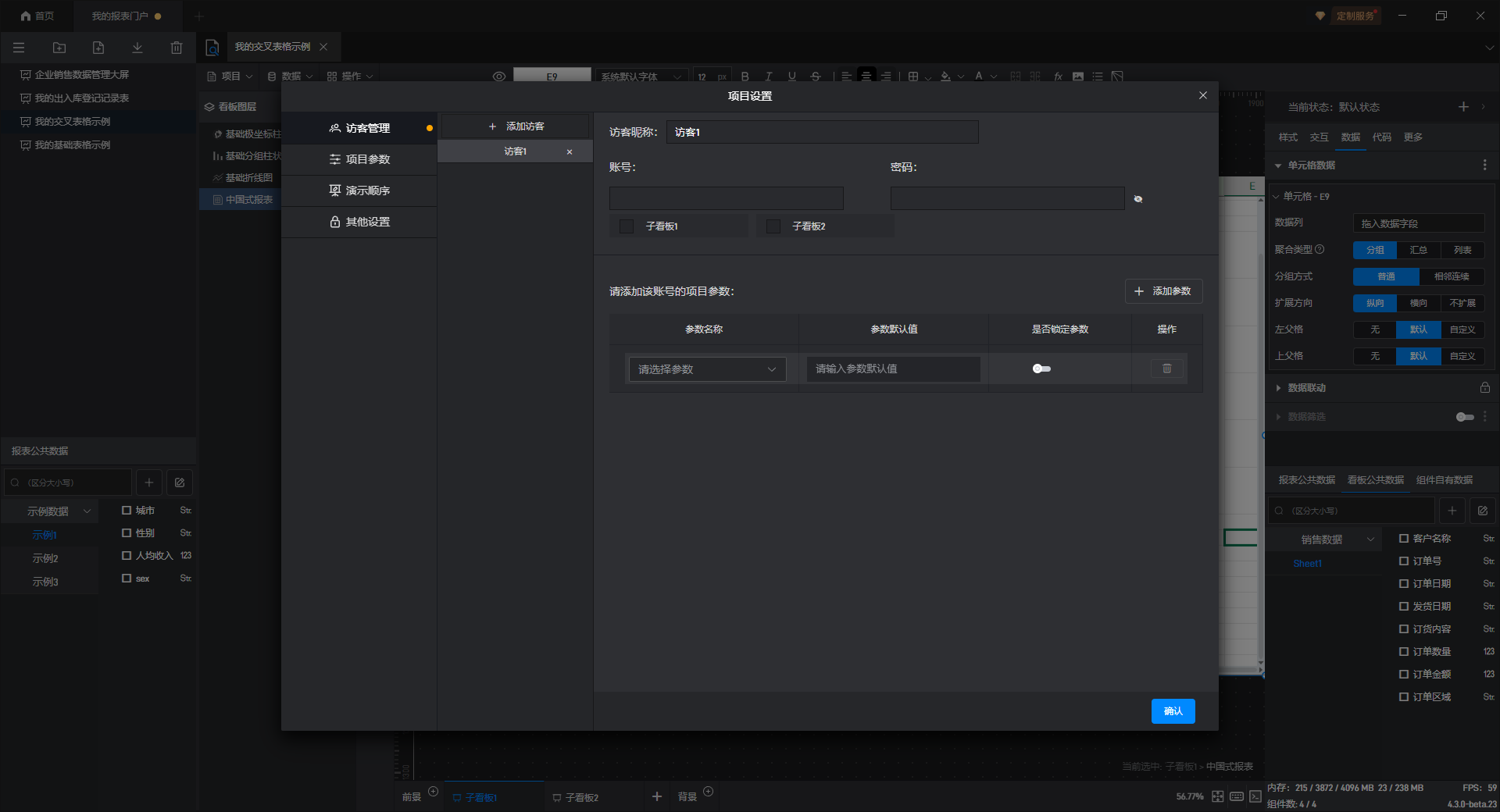Screen dimensions: 1500x812
Task: Click plus icon in 报表公共数据 panel
Action: click(x=149, y=483)
